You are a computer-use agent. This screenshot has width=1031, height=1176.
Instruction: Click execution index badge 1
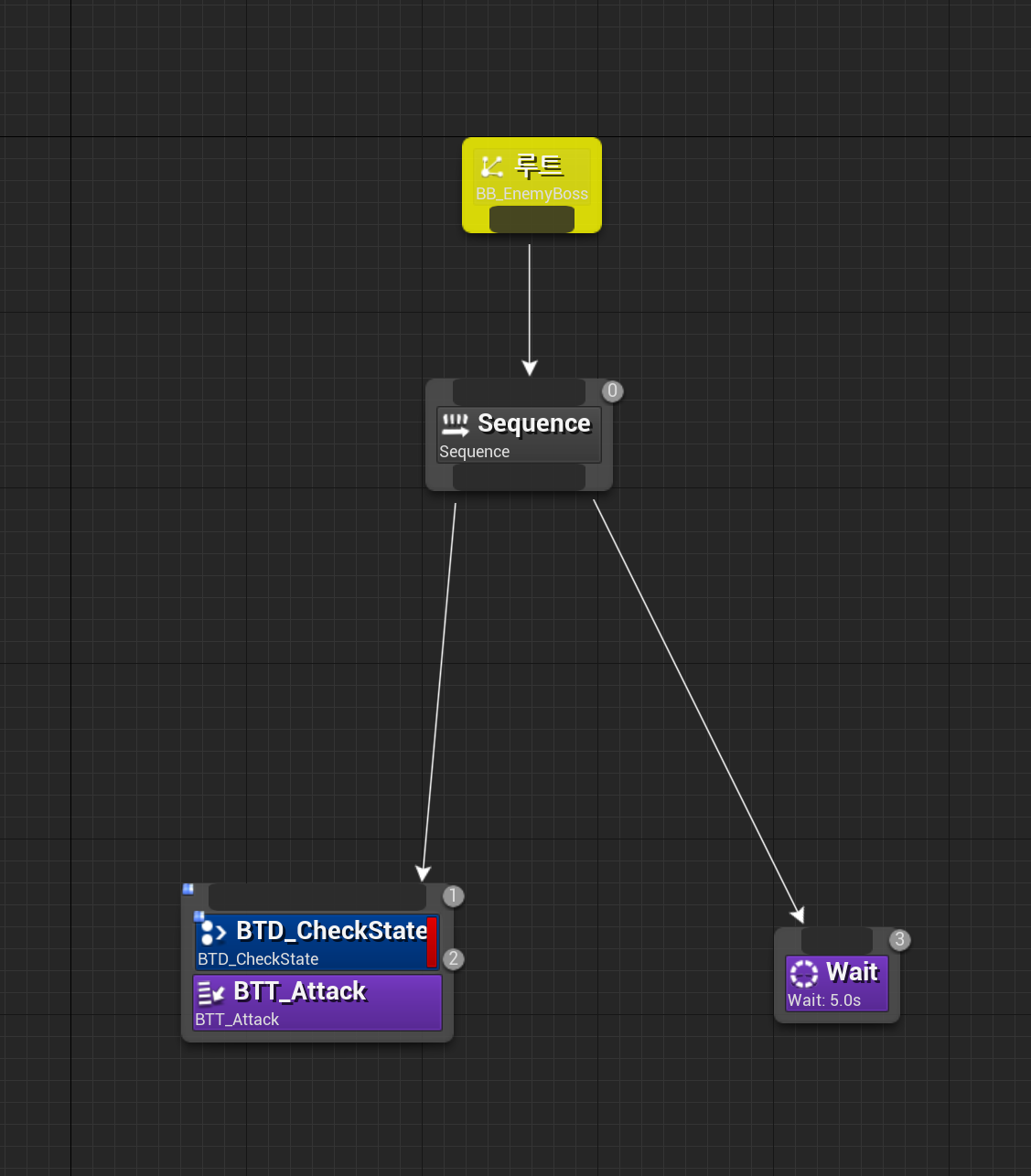click(453, 896)
